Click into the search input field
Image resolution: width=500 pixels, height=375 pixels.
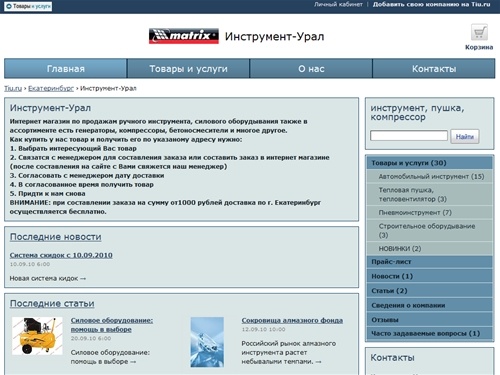(409, 136)
